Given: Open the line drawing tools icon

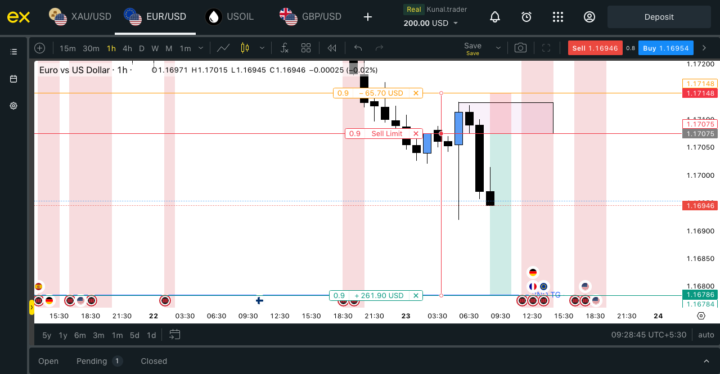Looking at the screenshot, I should pos(223,48).
